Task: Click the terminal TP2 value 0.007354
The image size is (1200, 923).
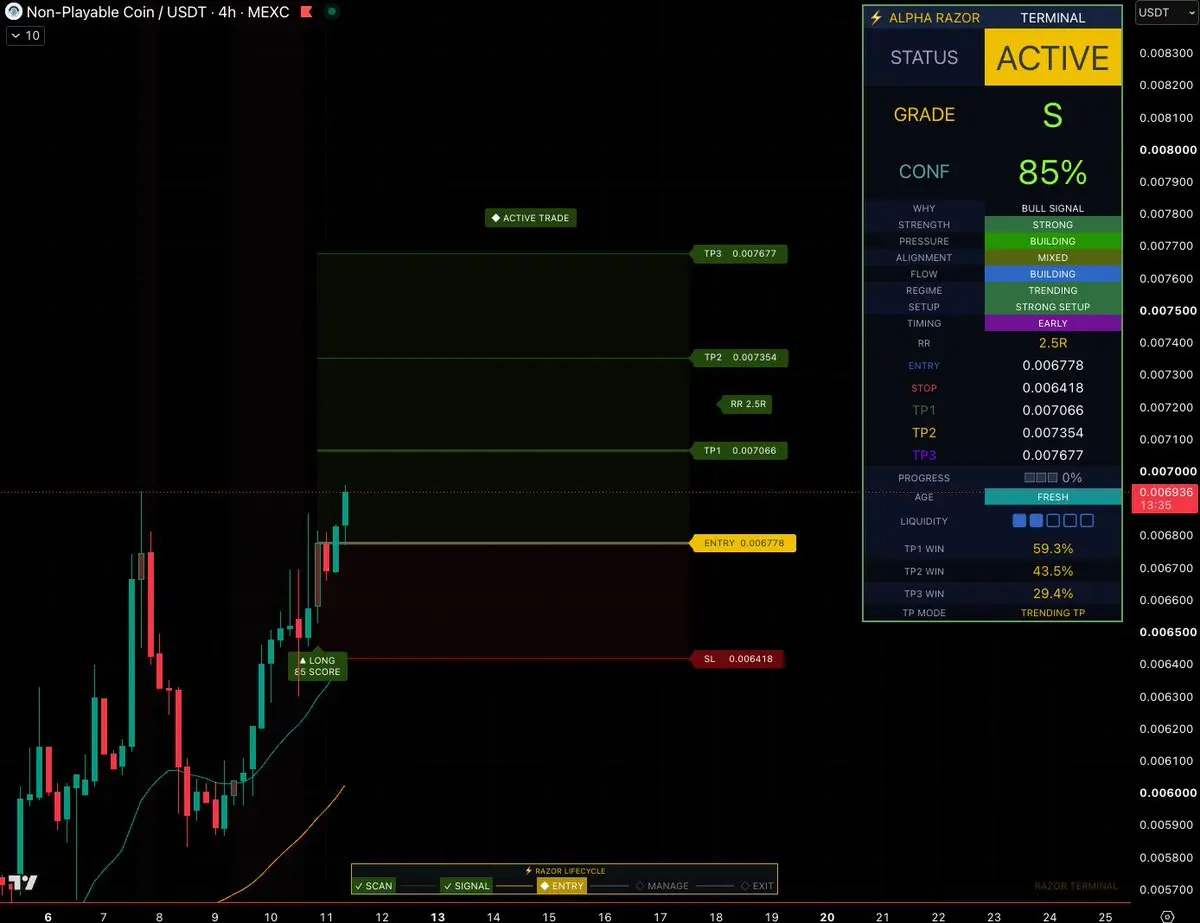Action: (x=1053, y=433)
